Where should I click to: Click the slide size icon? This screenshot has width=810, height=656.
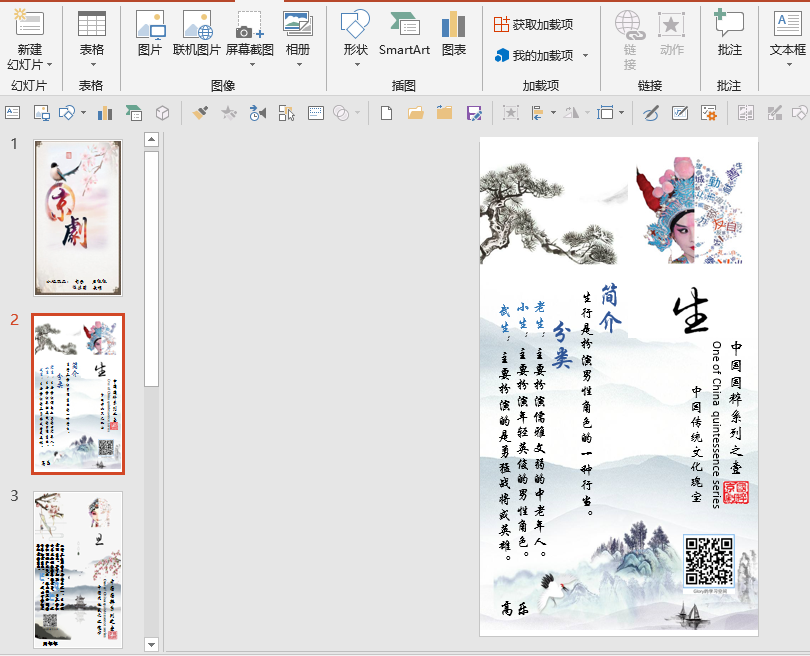tap(605, 113)
